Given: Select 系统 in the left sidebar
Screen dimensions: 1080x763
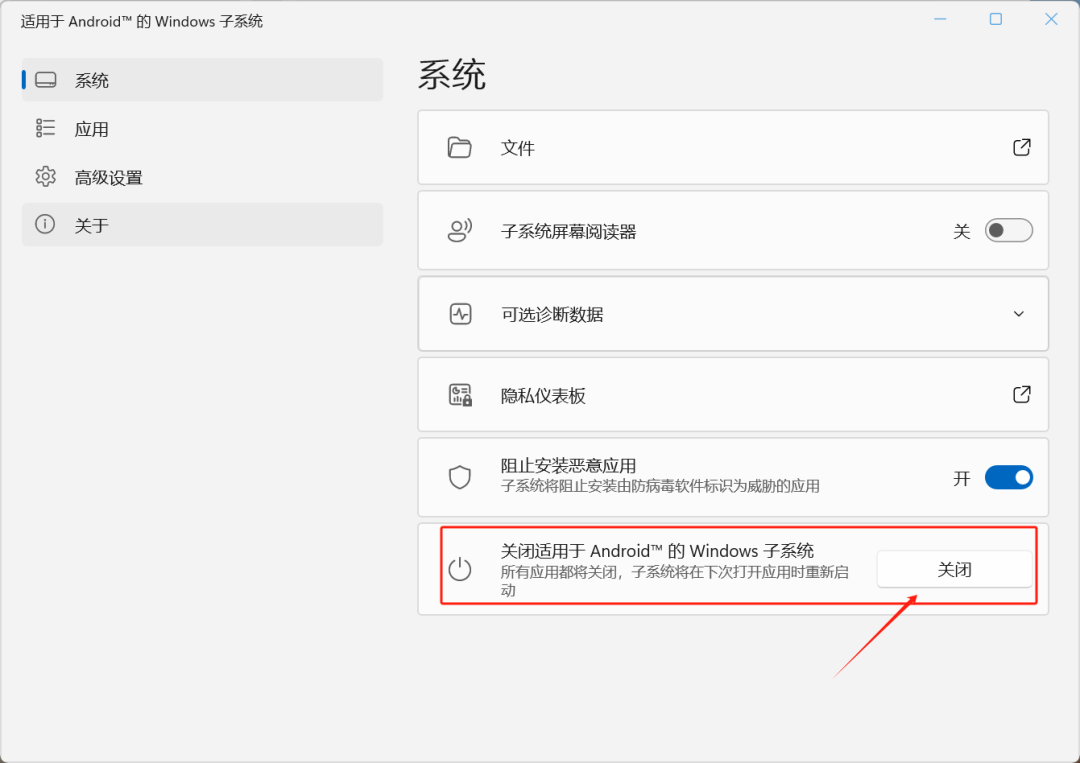Looking at the screenshot, I should coord(92,81).
